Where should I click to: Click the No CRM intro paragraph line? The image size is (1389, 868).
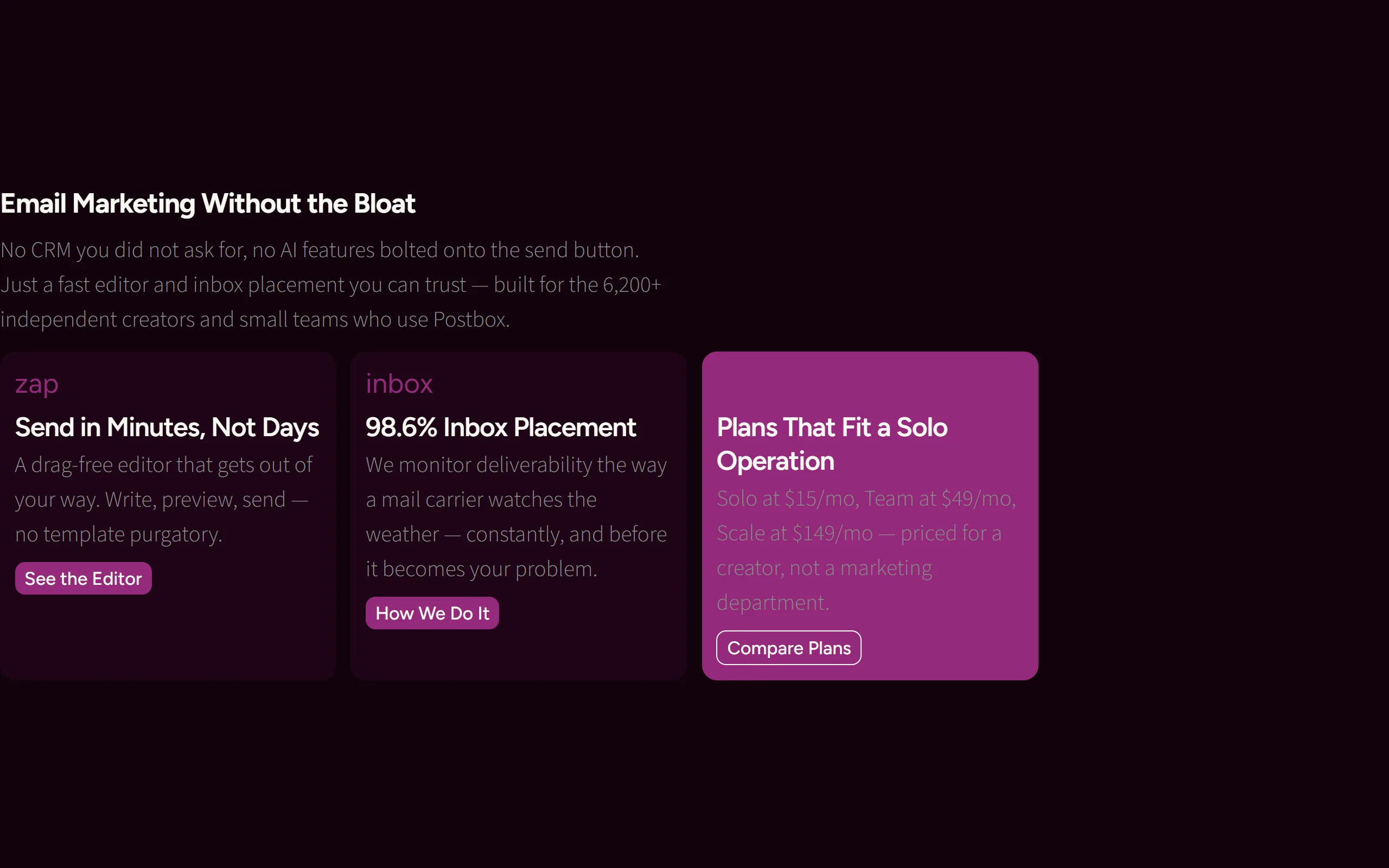[320, 250]
